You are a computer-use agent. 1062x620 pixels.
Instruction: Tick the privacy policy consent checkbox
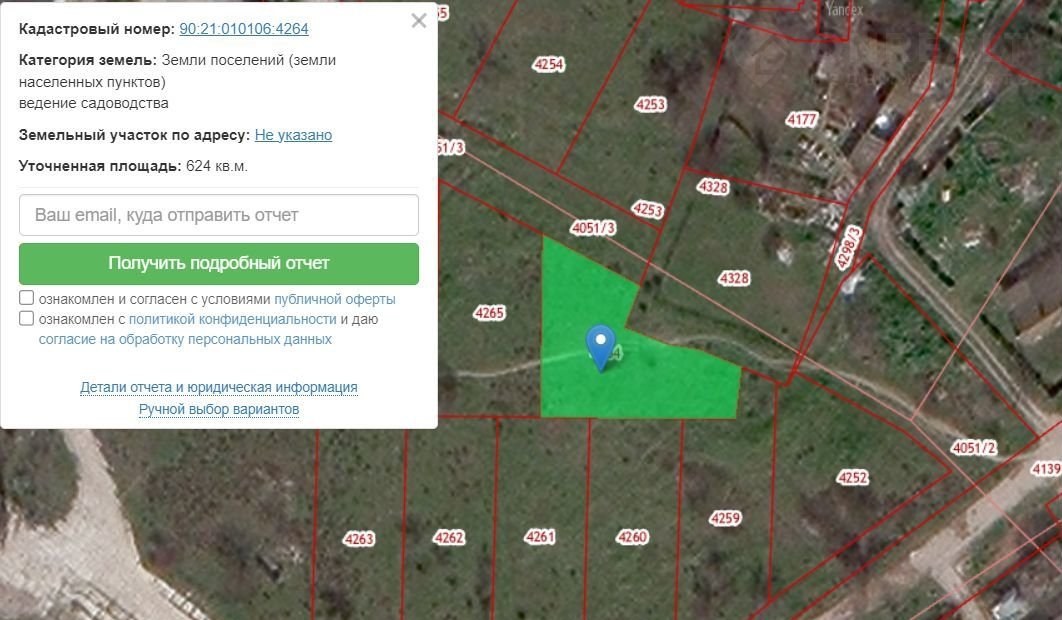pos(26,318)
